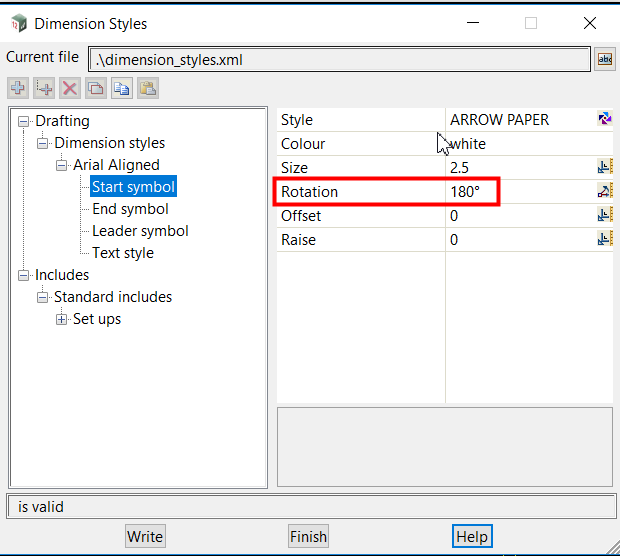
Task: Click the add new item plus icon
Action: [18, 89]
